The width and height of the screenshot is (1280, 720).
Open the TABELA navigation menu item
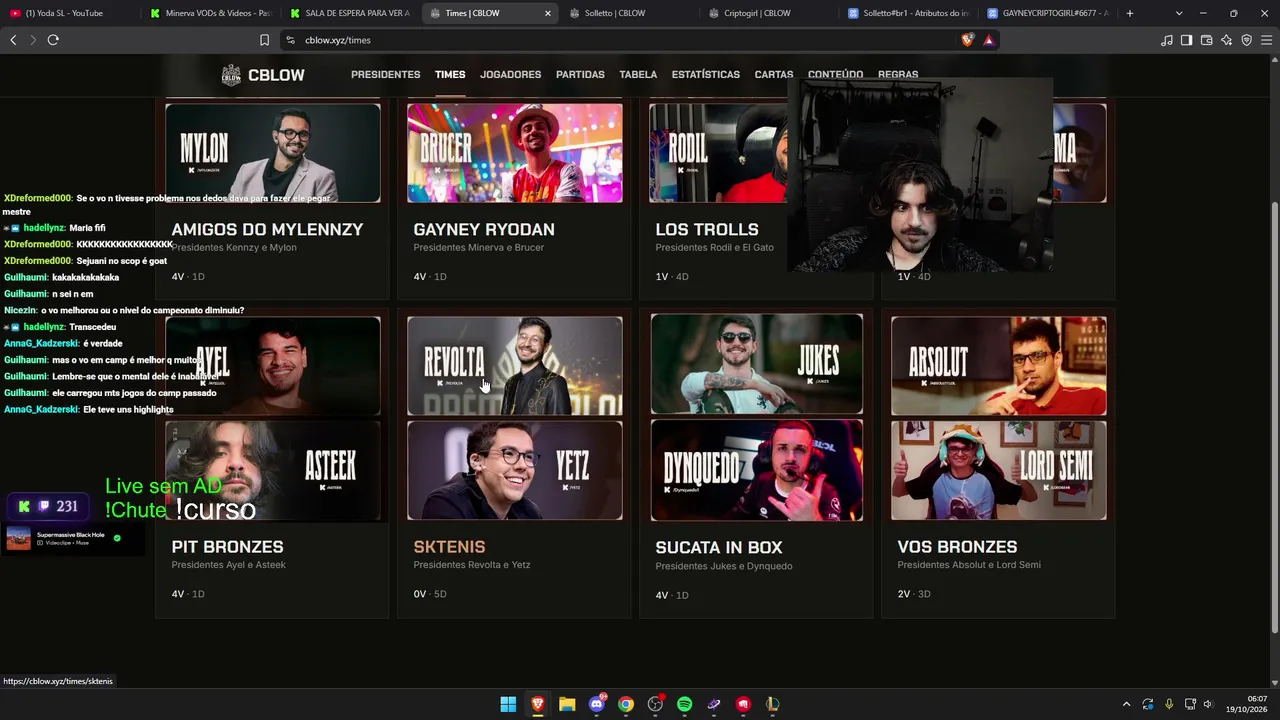click(638, 75)
